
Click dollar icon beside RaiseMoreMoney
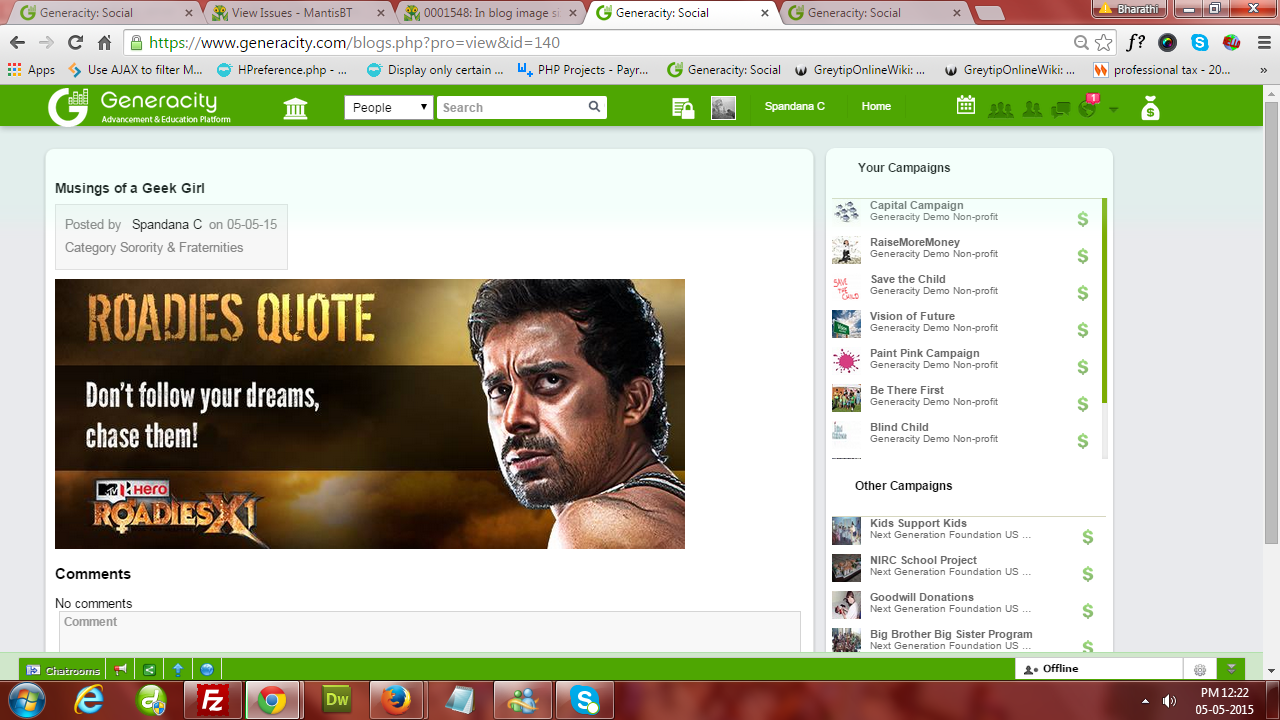pyautogui.click(x=1083, y=256)
